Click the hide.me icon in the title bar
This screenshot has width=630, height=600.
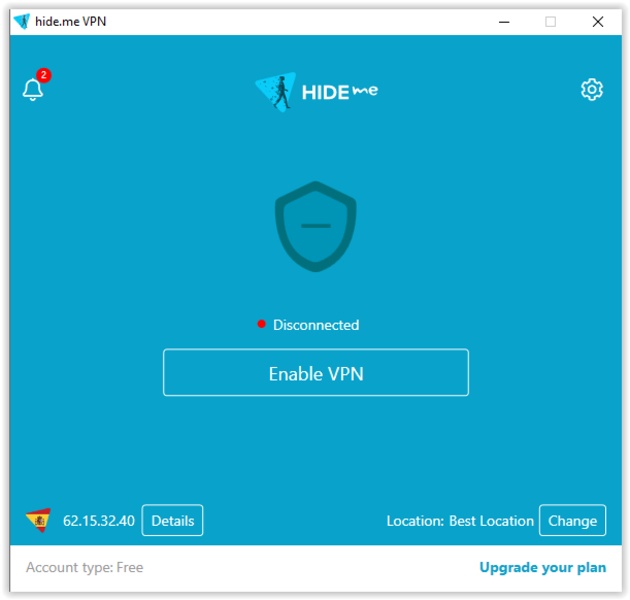point(22,21)
